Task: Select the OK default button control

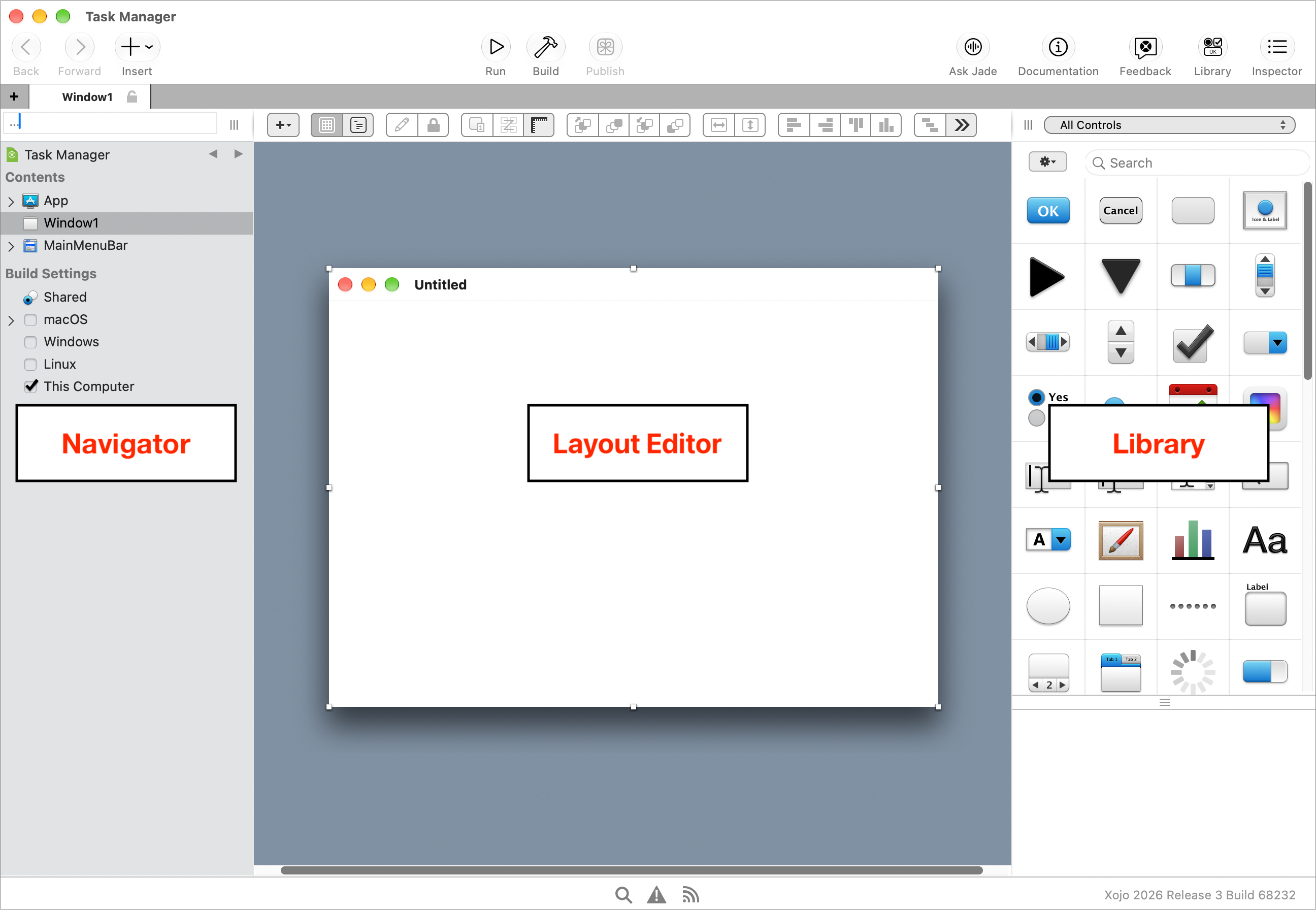Action: coord(1047,211)
